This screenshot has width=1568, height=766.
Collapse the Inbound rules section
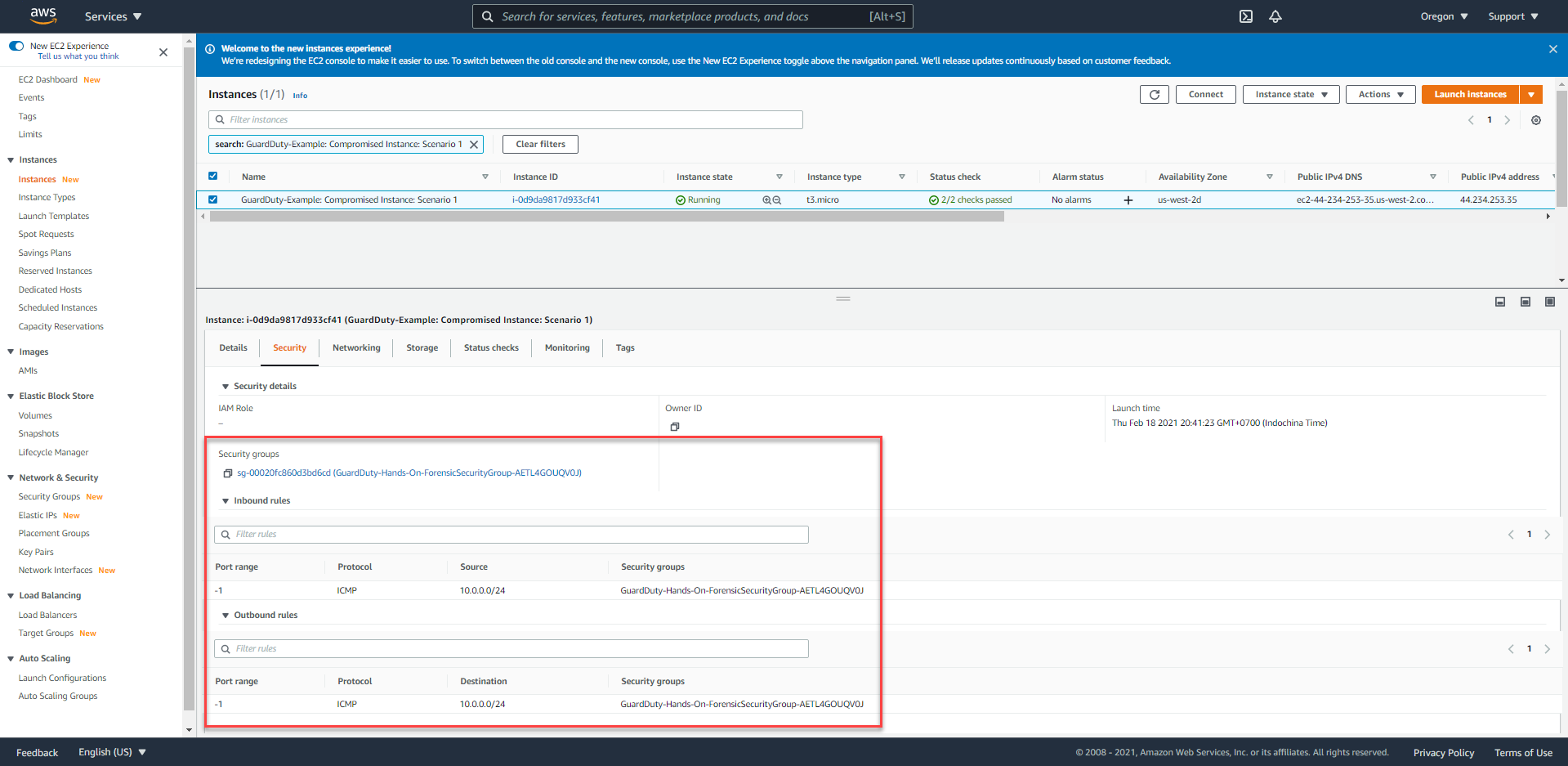226,501
